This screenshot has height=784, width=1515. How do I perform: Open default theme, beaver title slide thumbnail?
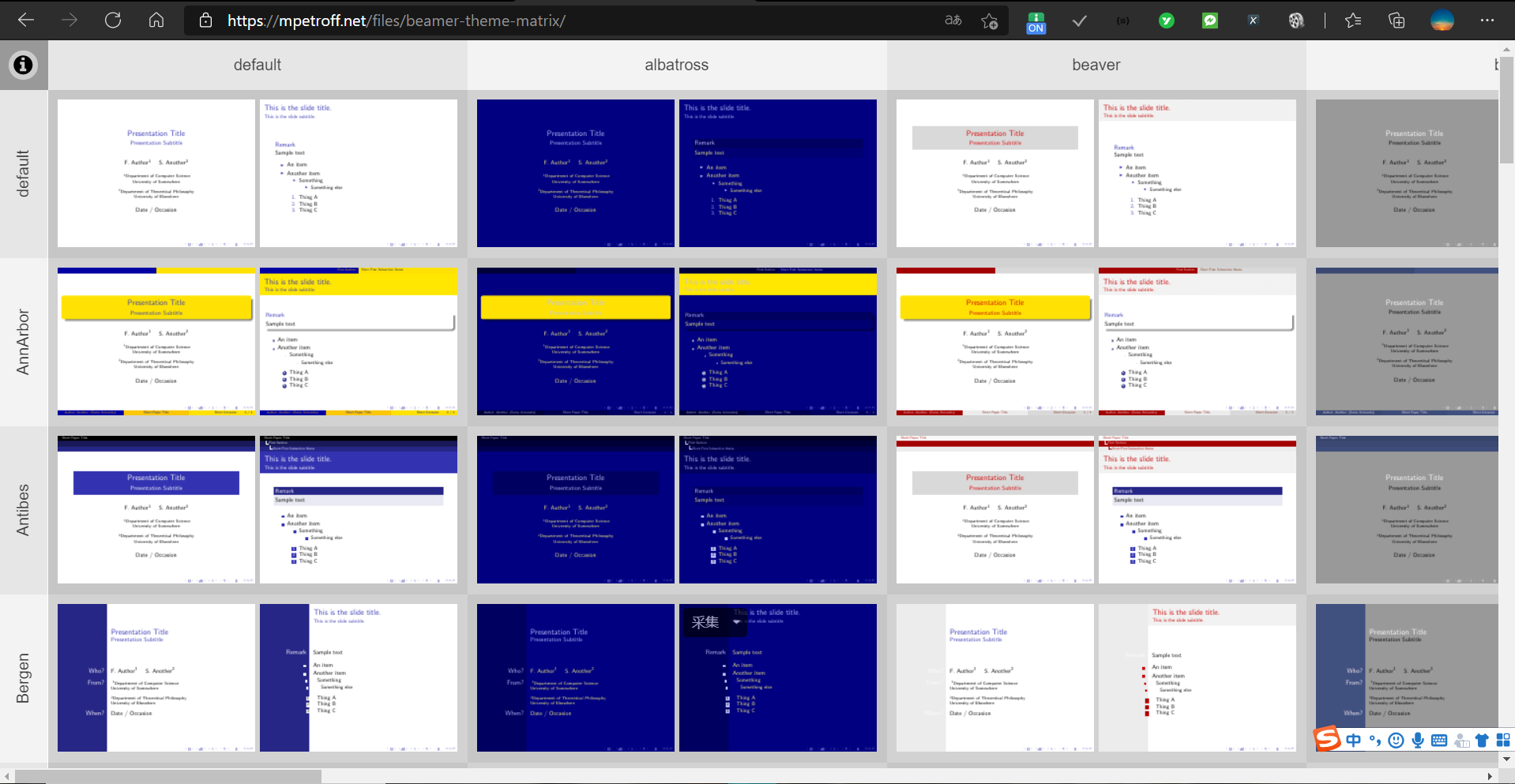click(x=995, y=173)
